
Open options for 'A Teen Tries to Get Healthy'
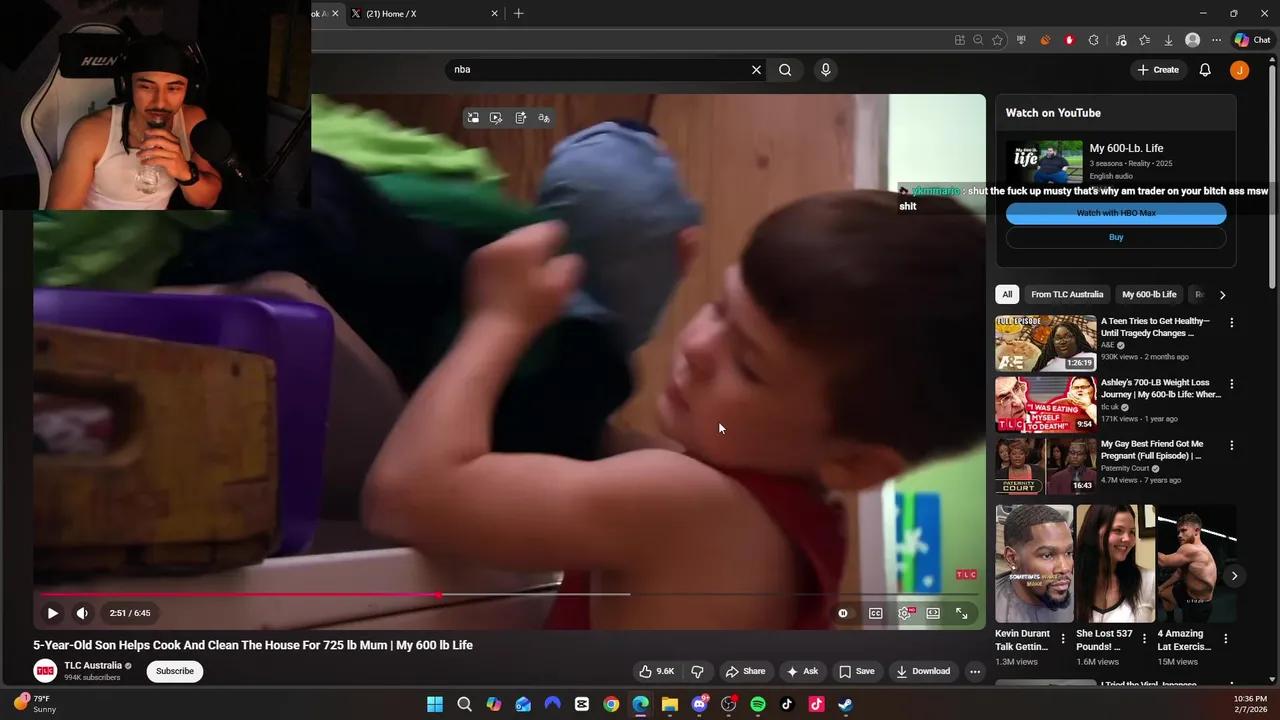click(1231, 323)
